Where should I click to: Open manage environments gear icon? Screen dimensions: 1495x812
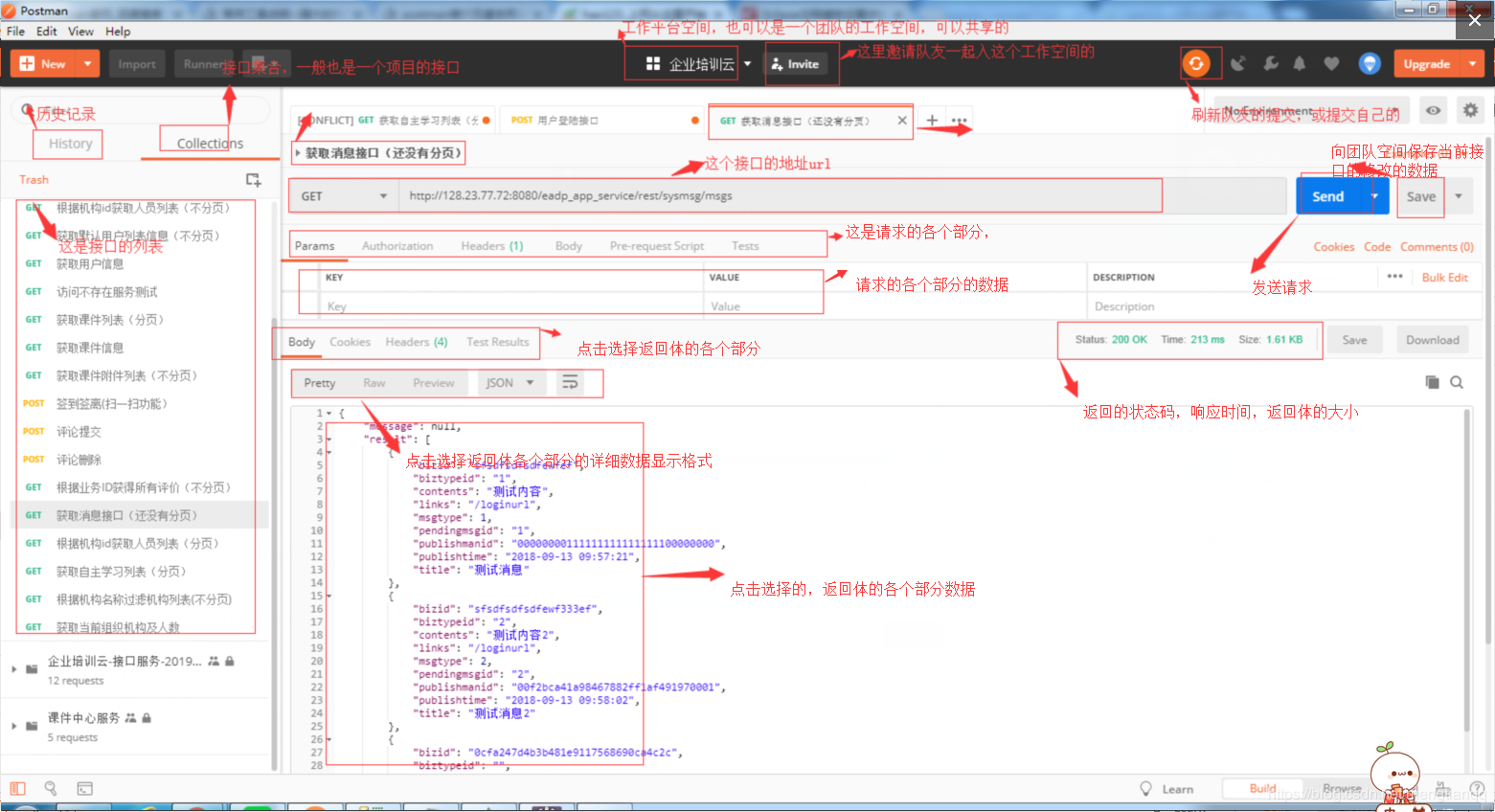pos(1470,110)
